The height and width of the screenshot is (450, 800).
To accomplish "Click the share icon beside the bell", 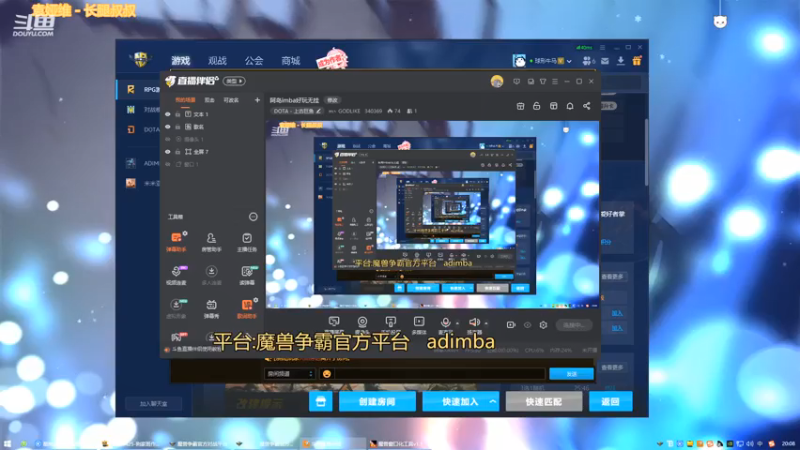I will pyautogui.click(x=586, y=106).
